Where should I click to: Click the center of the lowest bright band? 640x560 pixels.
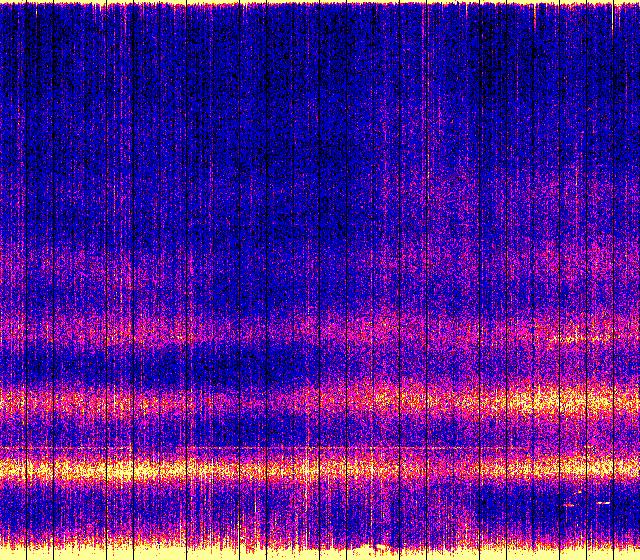tap(320, 467)
